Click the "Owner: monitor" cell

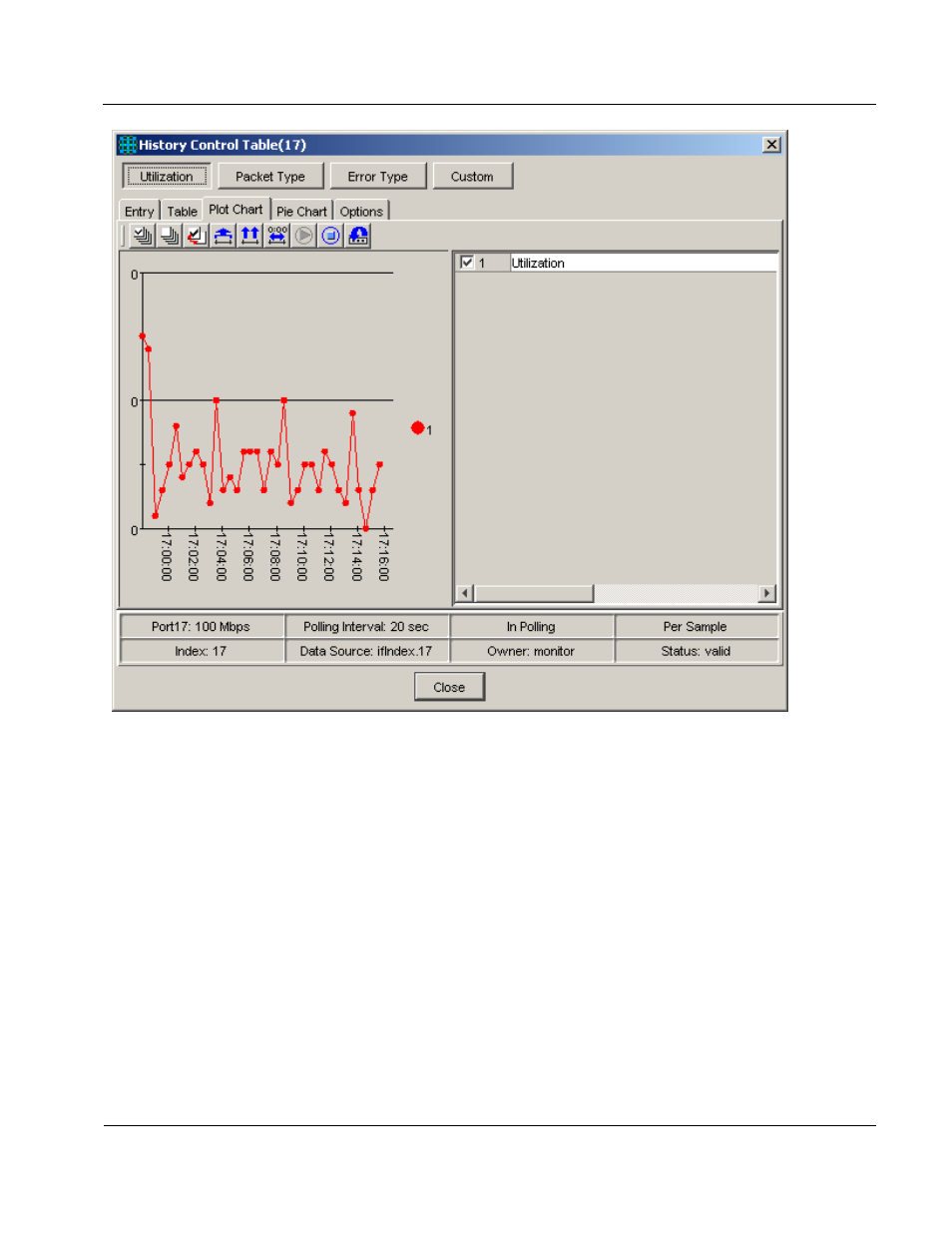click(x=531, y=651)
